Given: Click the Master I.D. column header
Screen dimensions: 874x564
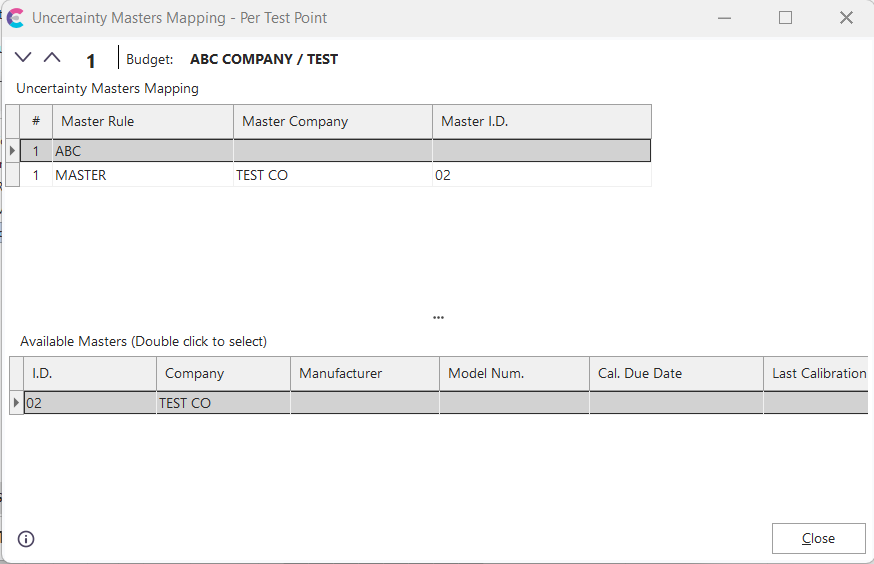Looking at the screenshot, I should [x=541, y=122].
